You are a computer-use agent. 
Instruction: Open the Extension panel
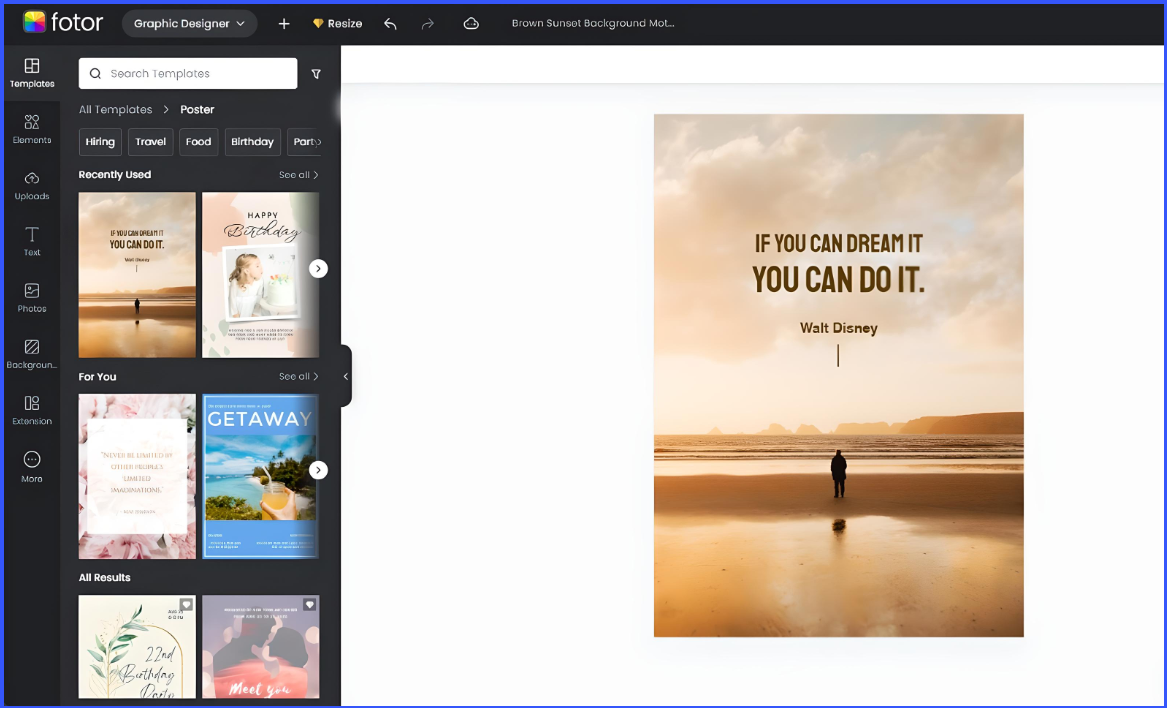point(32,410)
